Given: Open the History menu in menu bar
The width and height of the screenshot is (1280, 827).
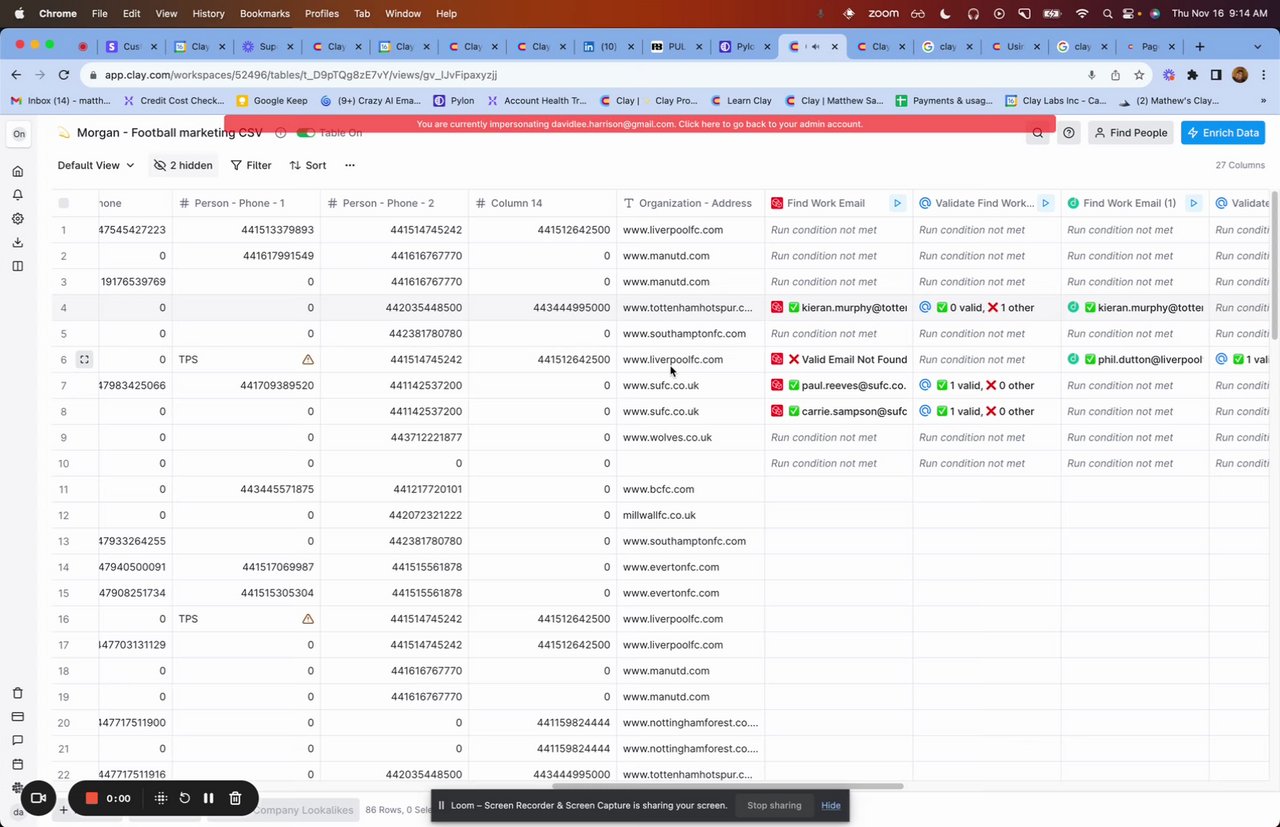Looking at the screenshot, I should tap(208, 13).
